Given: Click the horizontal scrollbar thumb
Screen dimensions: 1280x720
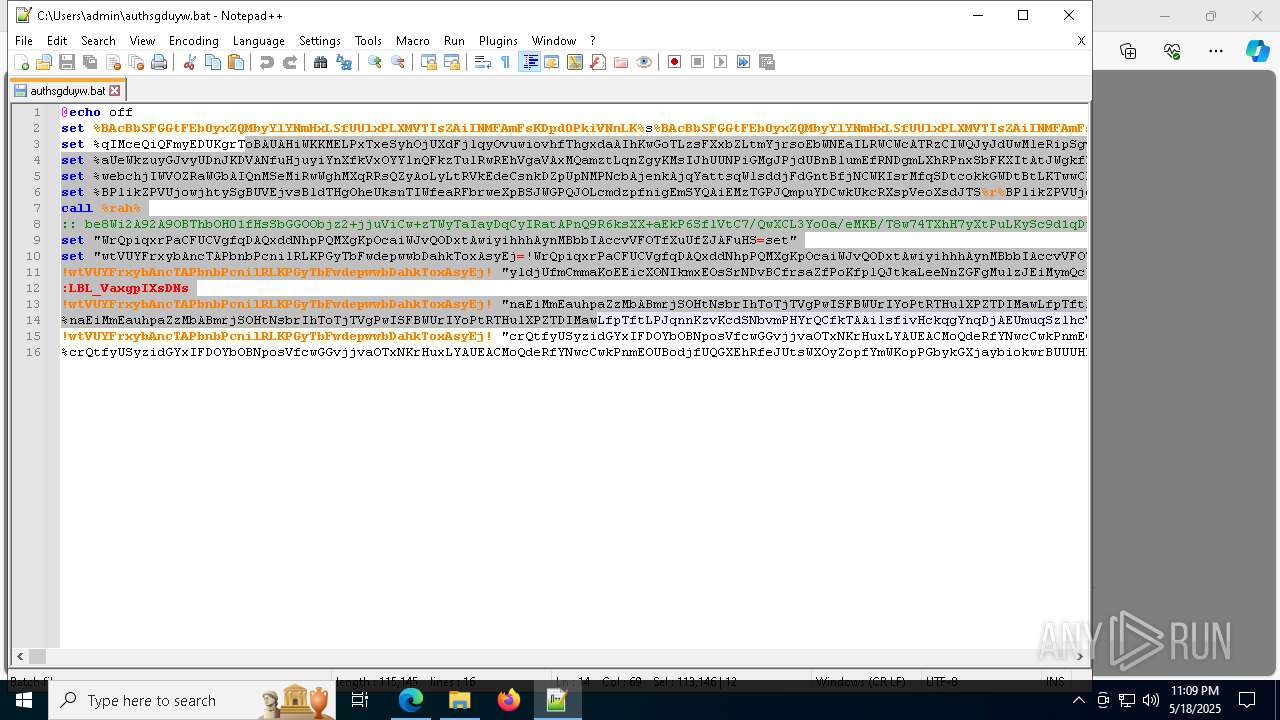Looking at the screenshot, I should coord(37,656).
